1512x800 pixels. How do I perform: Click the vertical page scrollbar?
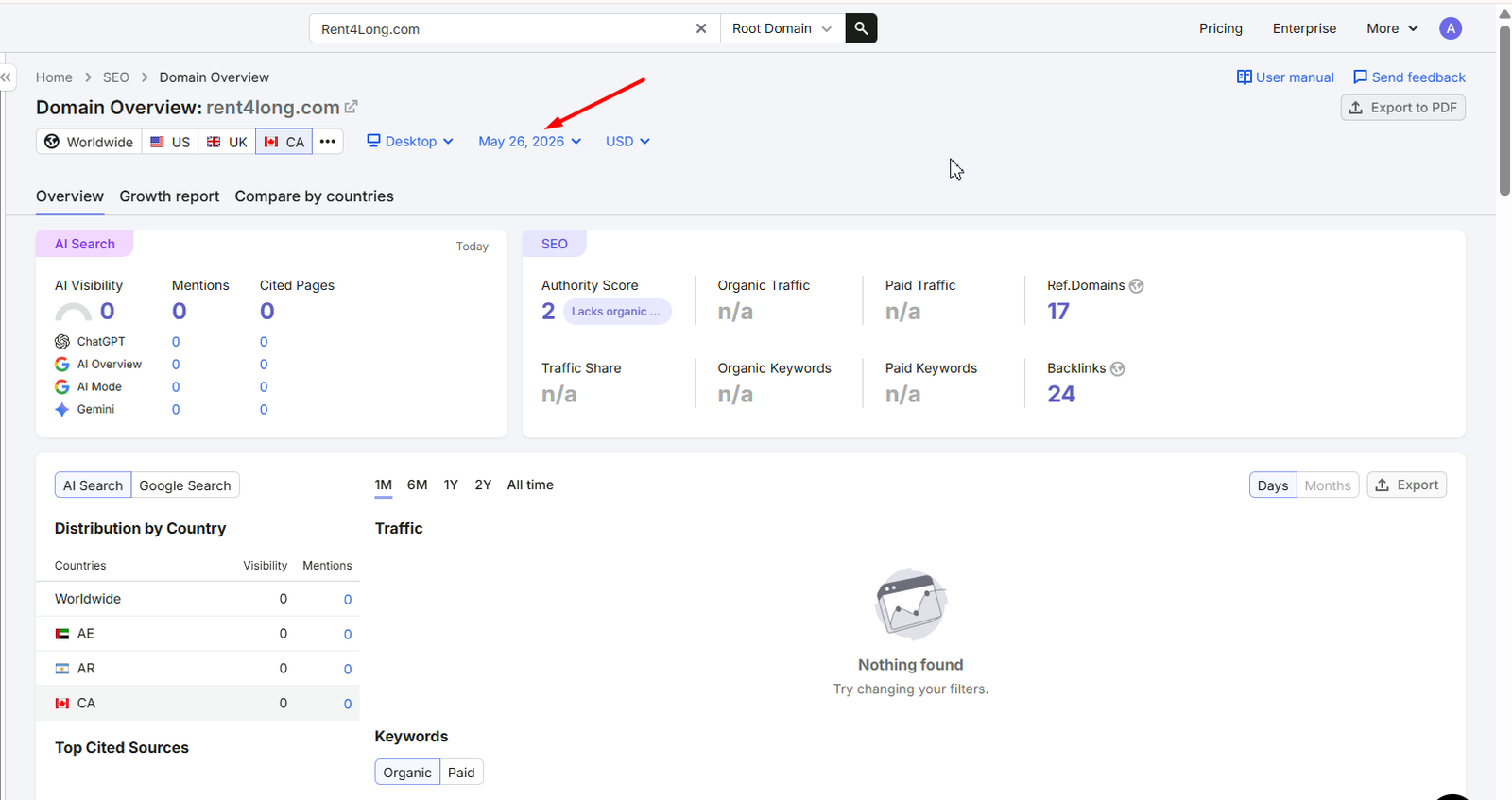(1504, 109)
